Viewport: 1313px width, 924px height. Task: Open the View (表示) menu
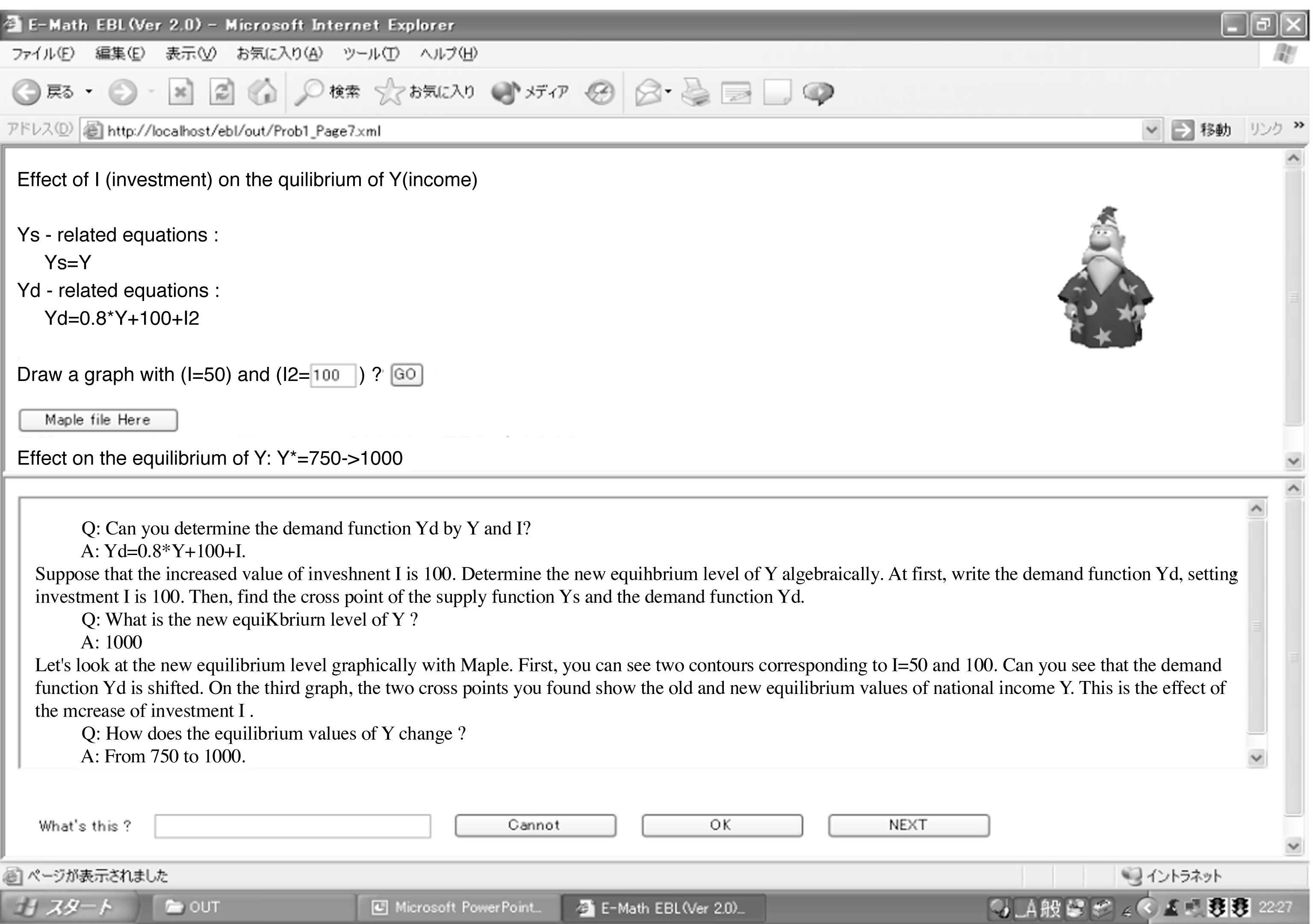click(x=191, y=54)
